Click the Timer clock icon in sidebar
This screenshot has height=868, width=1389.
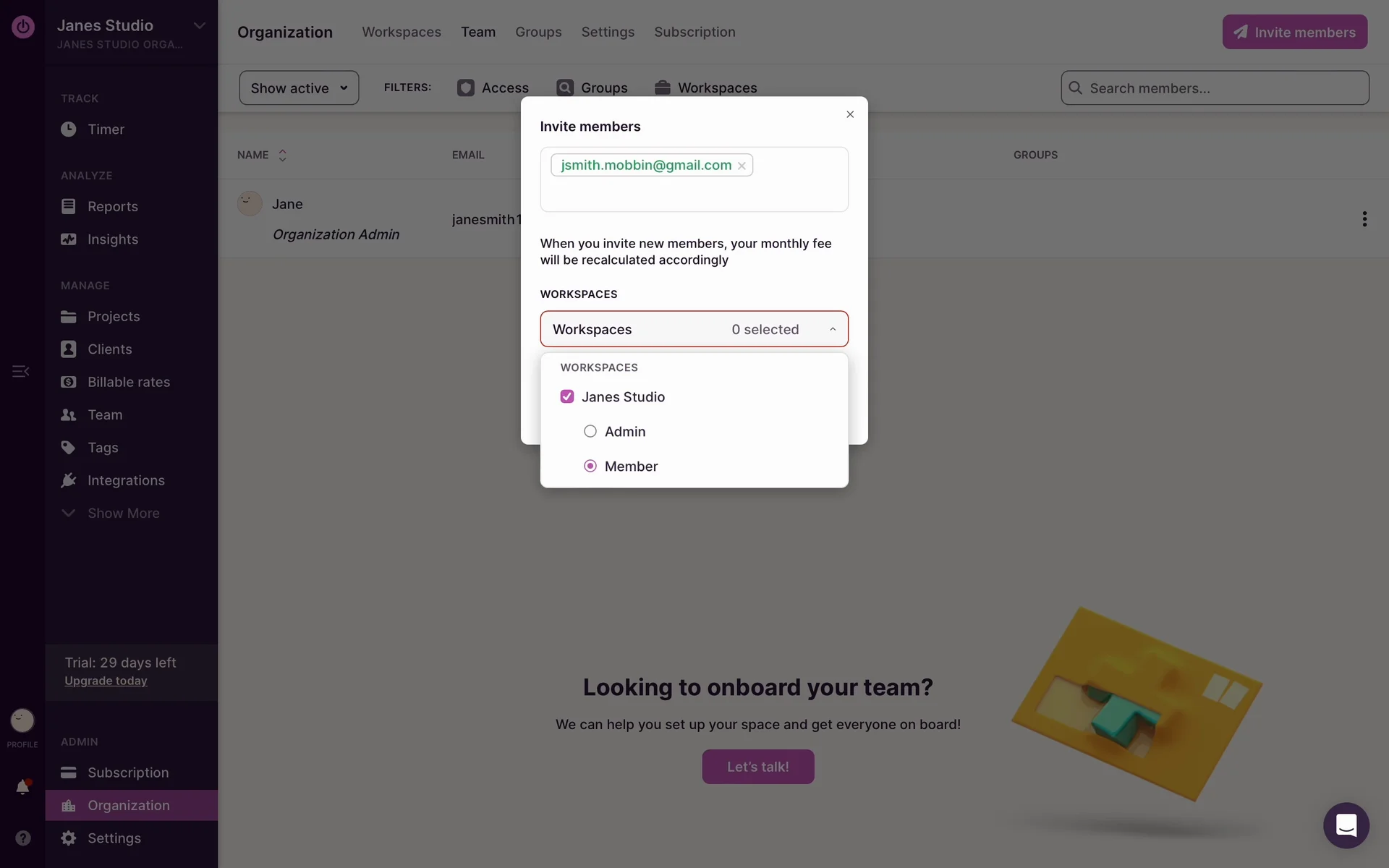point(69,129)
